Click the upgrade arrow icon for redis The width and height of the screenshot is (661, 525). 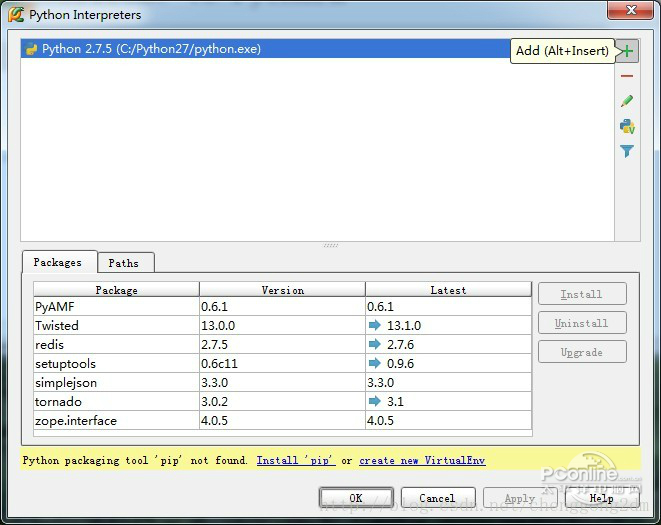[374, 344]
